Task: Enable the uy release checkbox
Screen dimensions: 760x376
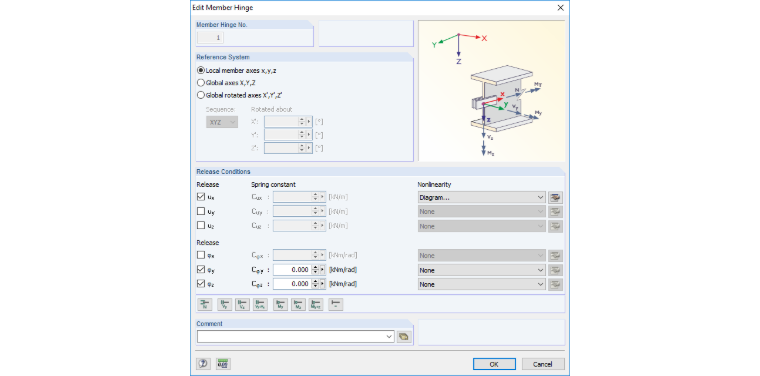Action: [201, 211]
